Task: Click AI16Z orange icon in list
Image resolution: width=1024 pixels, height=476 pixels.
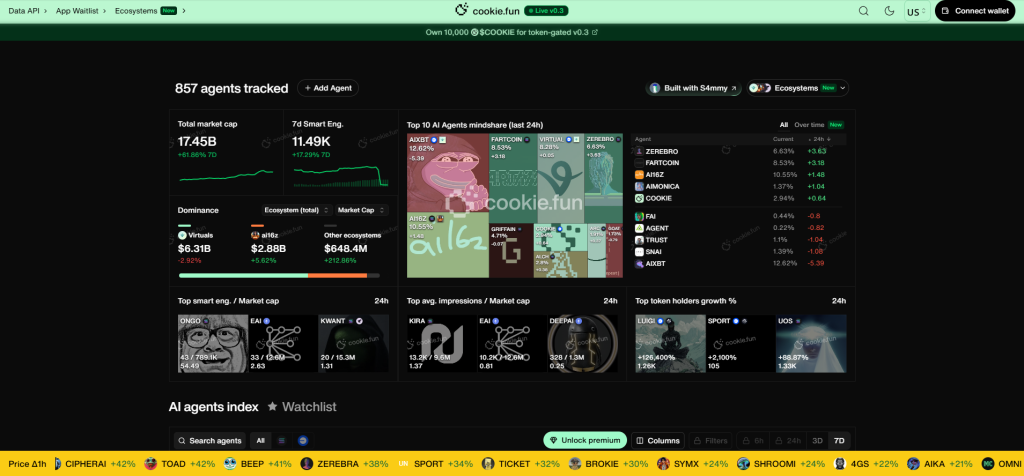Action: (639, 175)
